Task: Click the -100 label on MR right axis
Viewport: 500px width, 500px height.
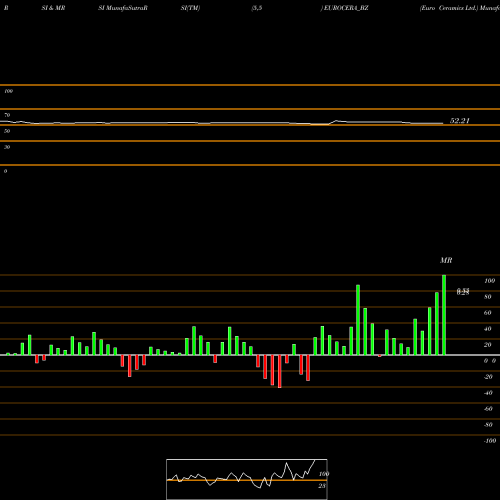Action: [x=490, y=441]
